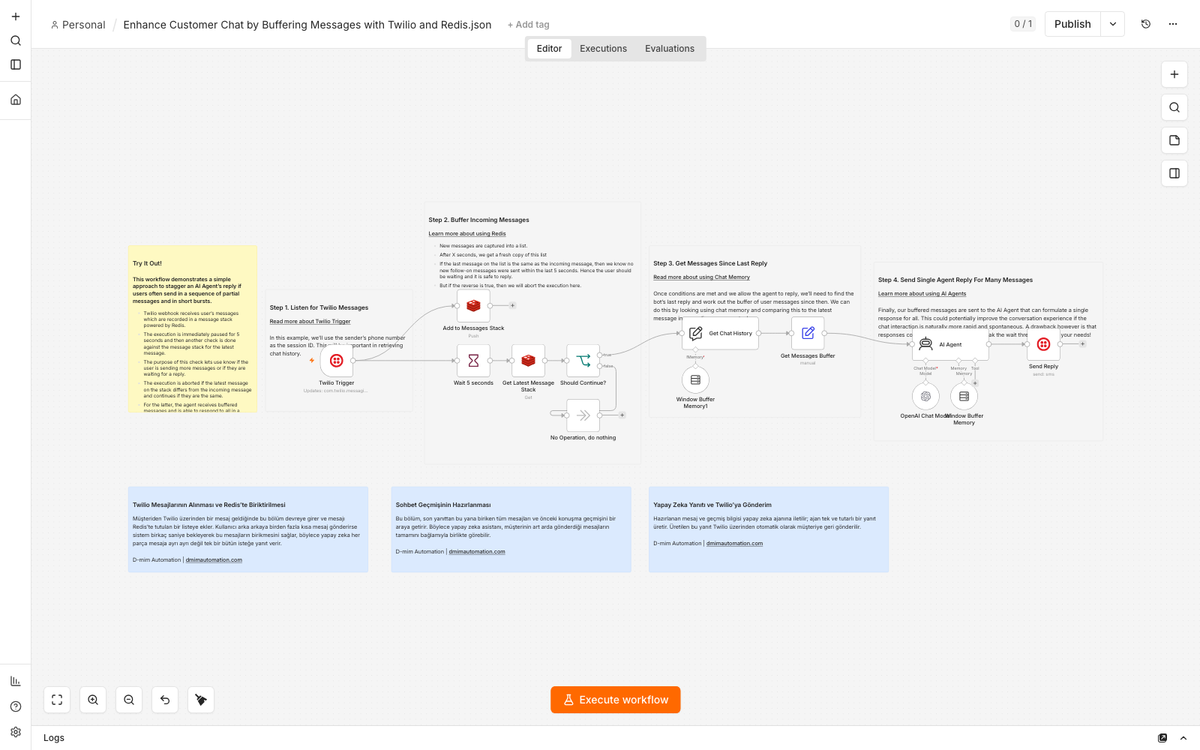Select the Get Messages Buffer node
This screenshot has width=1200, height=750.
click(x=808, y=333)
